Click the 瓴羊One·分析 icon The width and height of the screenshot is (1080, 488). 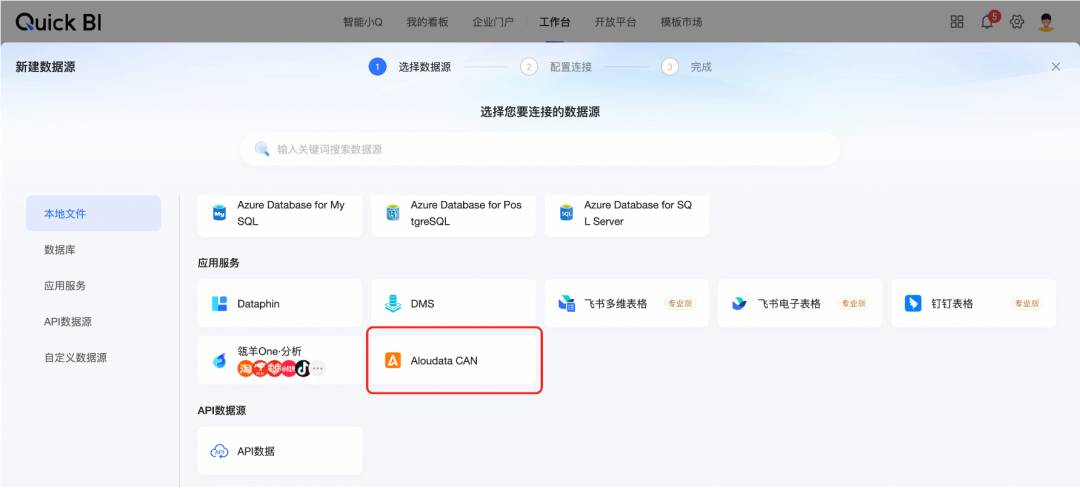point(220,360)
